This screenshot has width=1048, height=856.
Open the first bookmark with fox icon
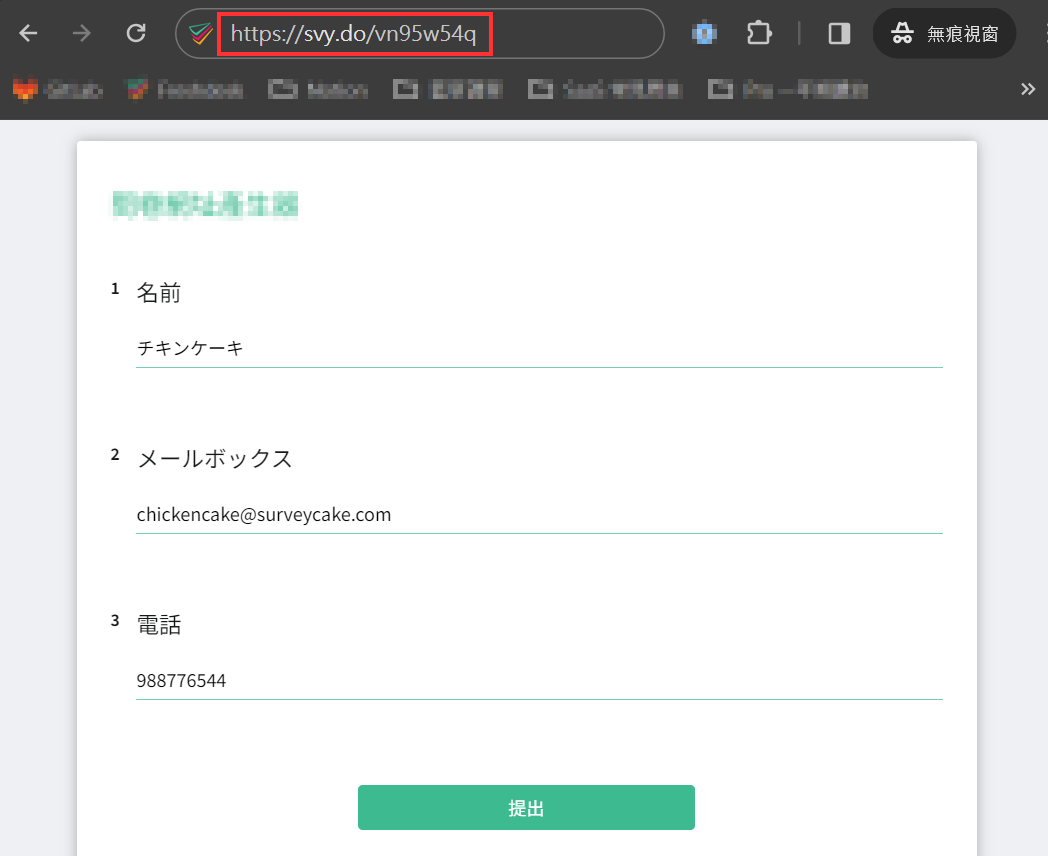coord(57,90)
